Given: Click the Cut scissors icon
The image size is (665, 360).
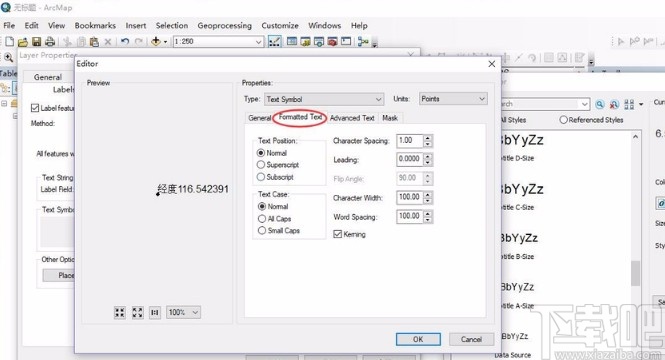Looking at the screenshot, I should (x=67, y=42).
